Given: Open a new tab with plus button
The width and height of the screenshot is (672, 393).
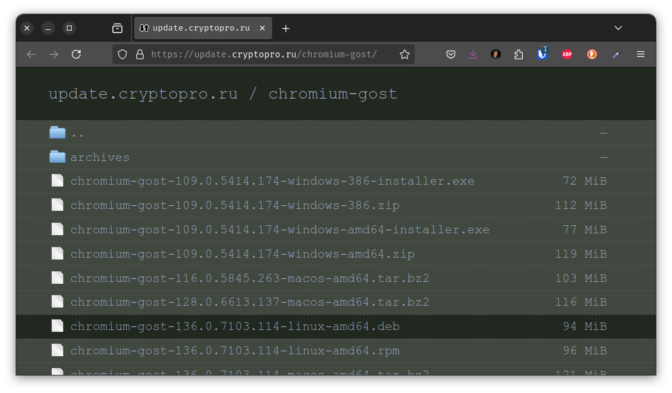Looking at the screenshot, I should (286, 29).
